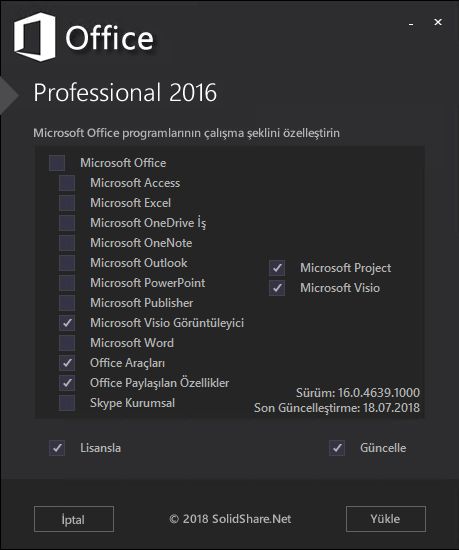Screen dimensions: 459x550
Task: Toggle the Lisansla checkbox
Action: click(x=57, y=448)
